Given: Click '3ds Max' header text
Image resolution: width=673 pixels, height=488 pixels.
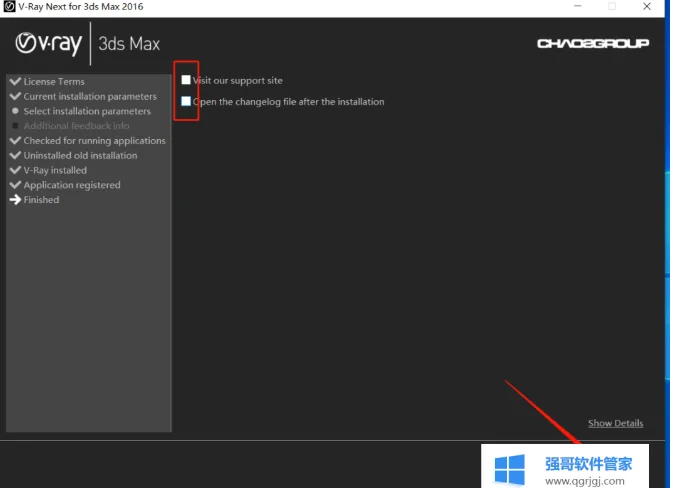Looking at the screenshot, I should 129,44.
